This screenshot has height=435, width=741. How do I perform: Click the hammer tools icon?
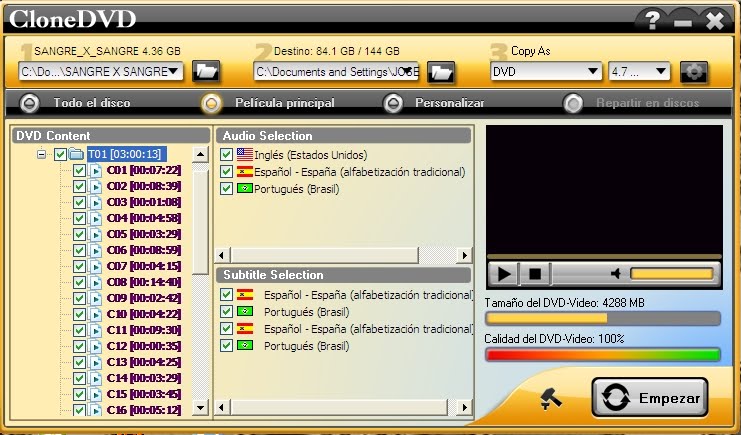coord(551,399)
